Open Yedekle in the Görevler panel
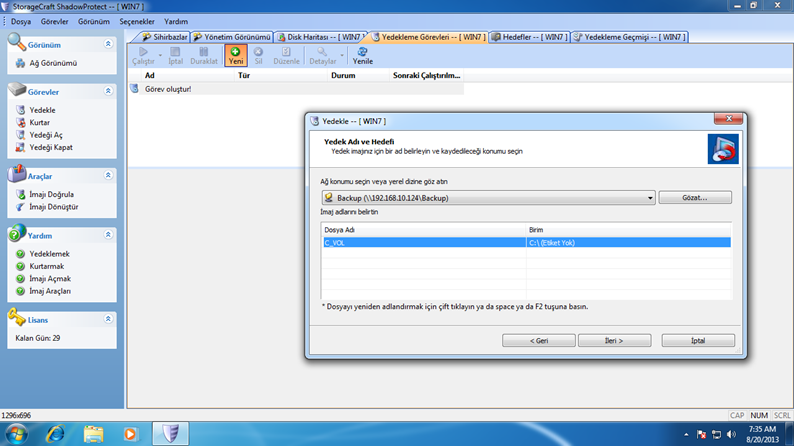Screen dimensions: 794x446 tap(43, 110)
